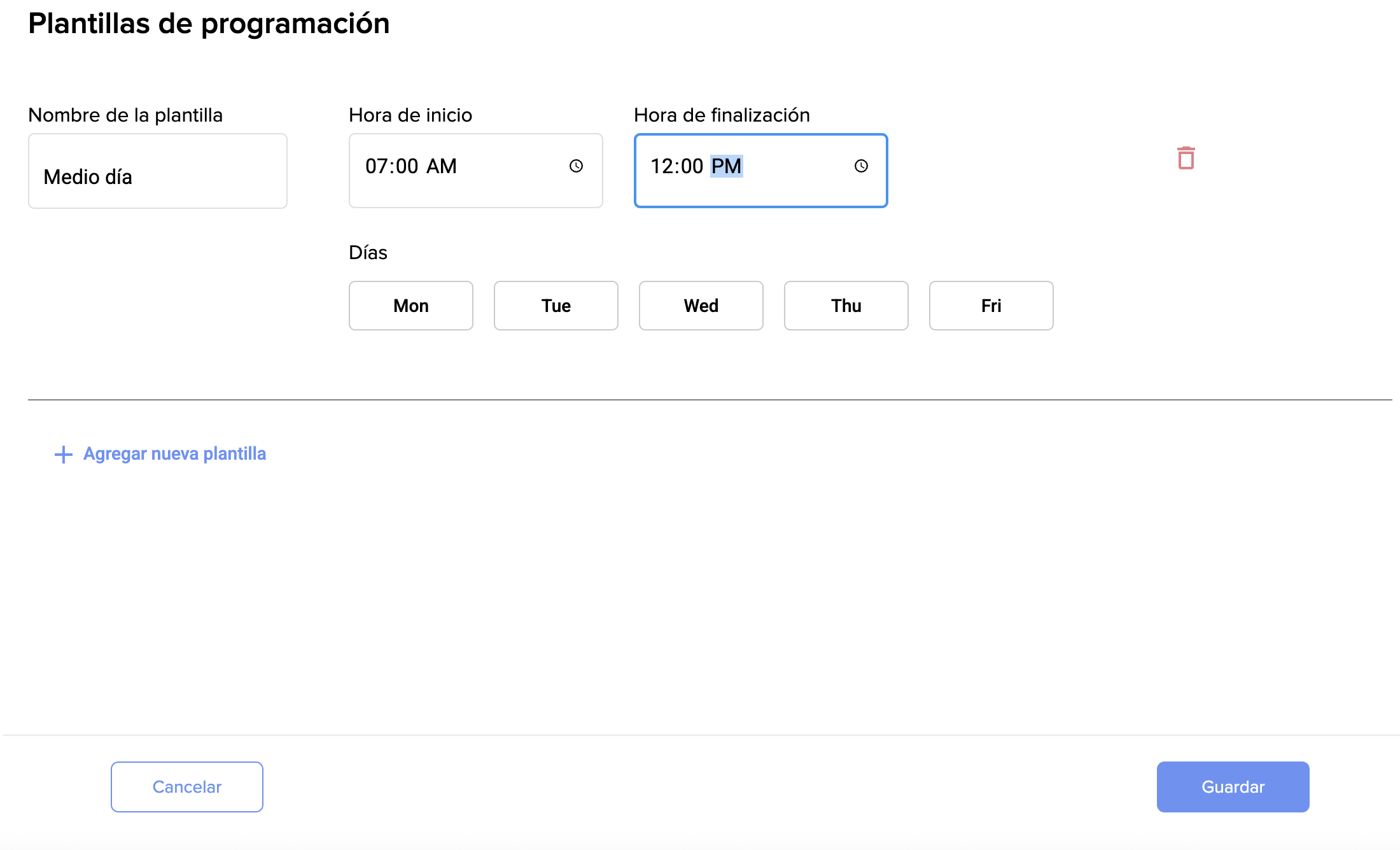The height and width of the screenshot is (850, 1400).
Task: Click the red trash delete icon
Action: point(1186,158)
